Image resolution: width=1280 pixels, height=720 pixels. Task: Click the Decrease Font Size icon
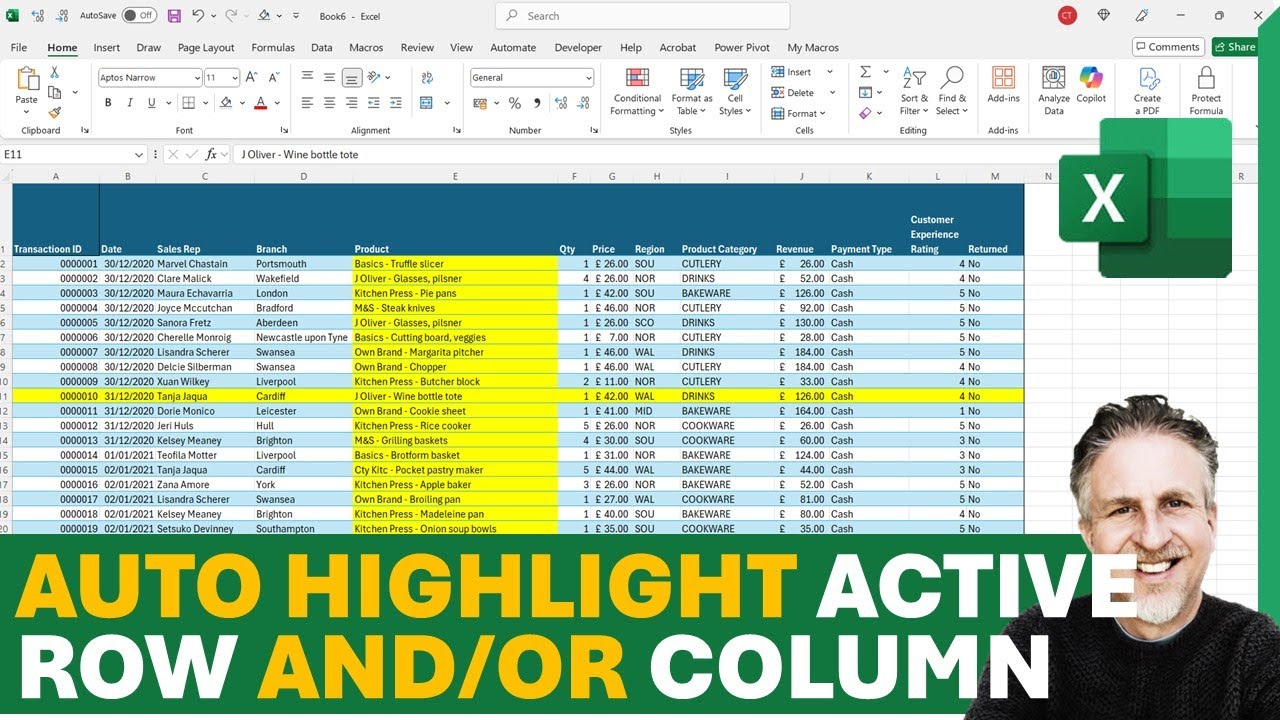pos(274,77)
